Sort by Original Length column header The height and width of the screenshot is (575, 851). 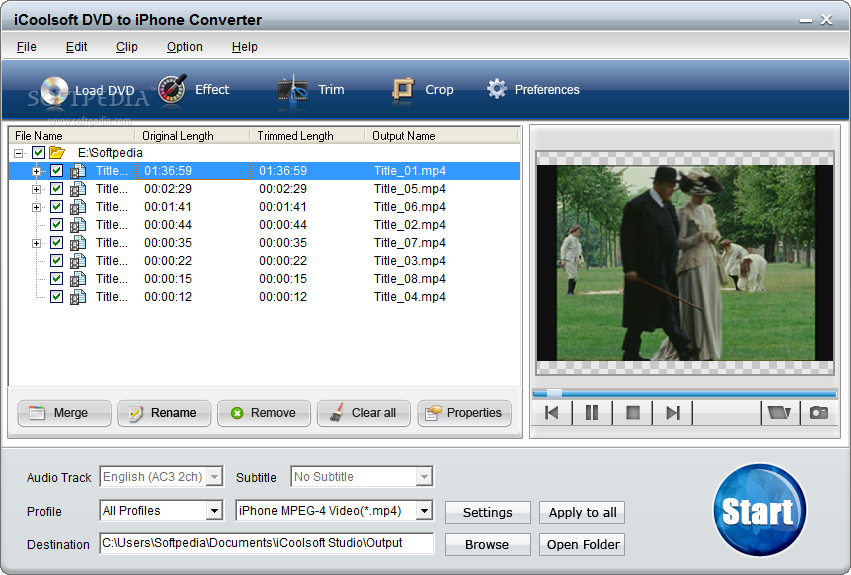tap(192, 136)
